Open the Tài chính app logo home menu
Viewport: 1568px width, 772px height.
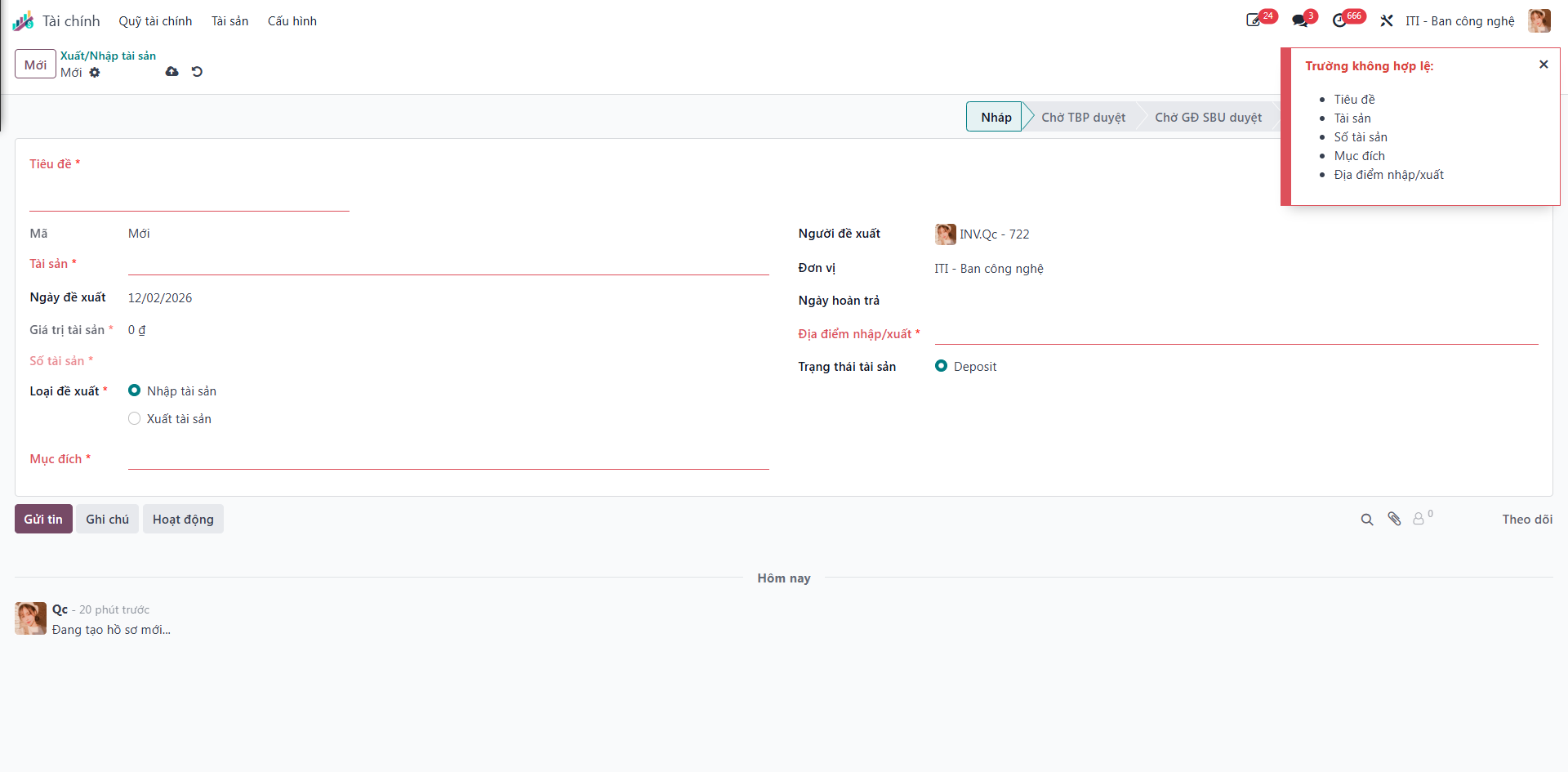tap(23, 20)
